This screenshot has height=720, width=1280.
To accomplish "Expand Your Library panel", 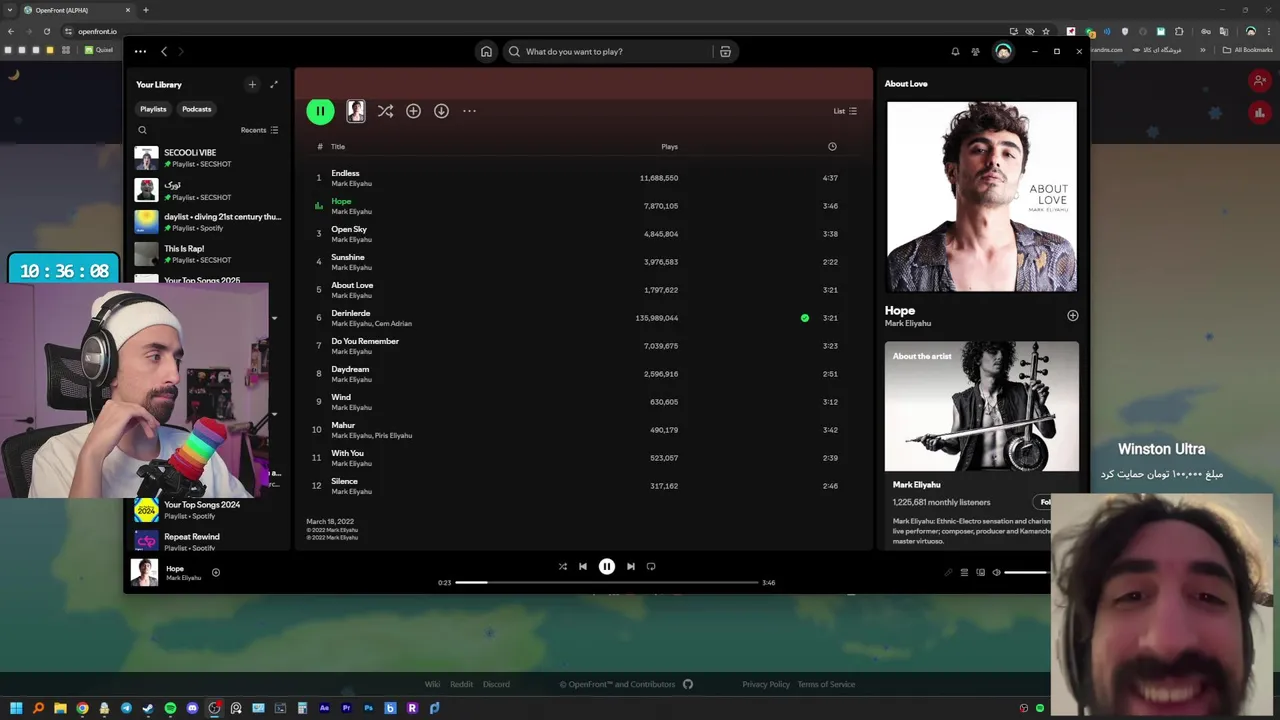I will click(x=274, y=85).
